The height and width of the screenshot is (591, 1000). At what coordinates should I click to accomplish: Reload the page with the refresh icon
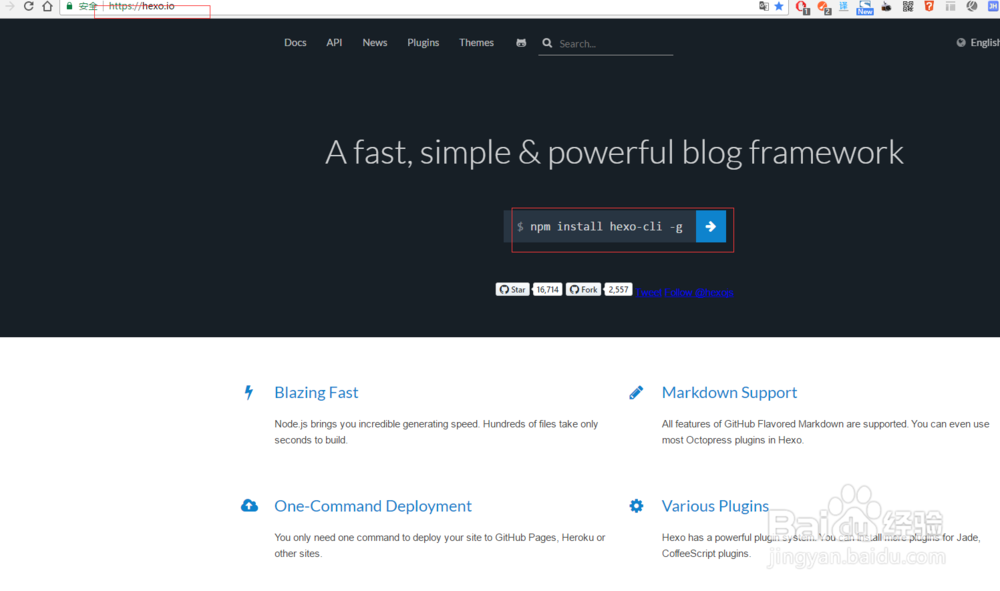(28, 6)
